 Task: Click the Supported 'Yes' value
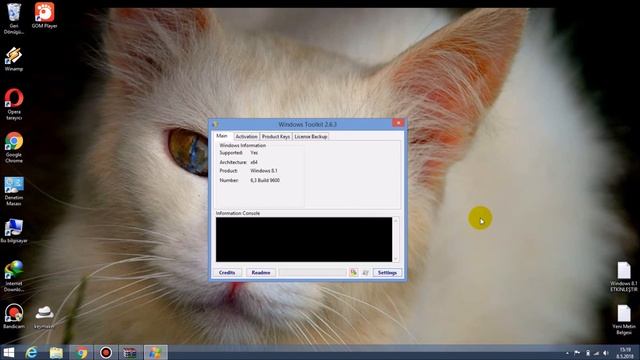(x=254, y=153)
